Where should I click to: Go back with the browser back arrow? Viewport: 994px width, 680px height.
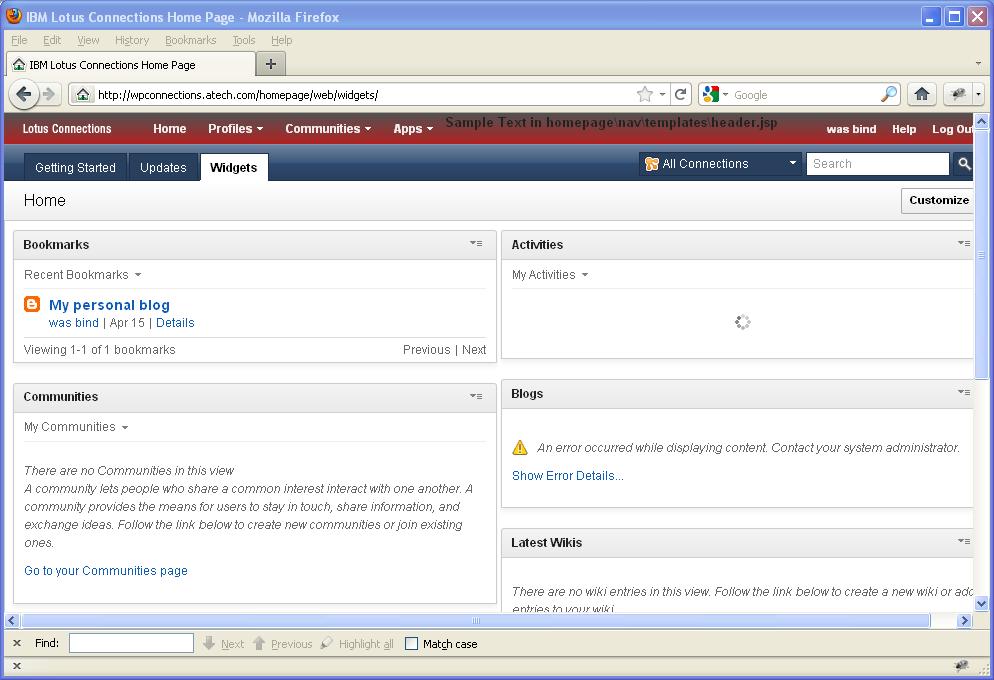(x=23, y=94)
